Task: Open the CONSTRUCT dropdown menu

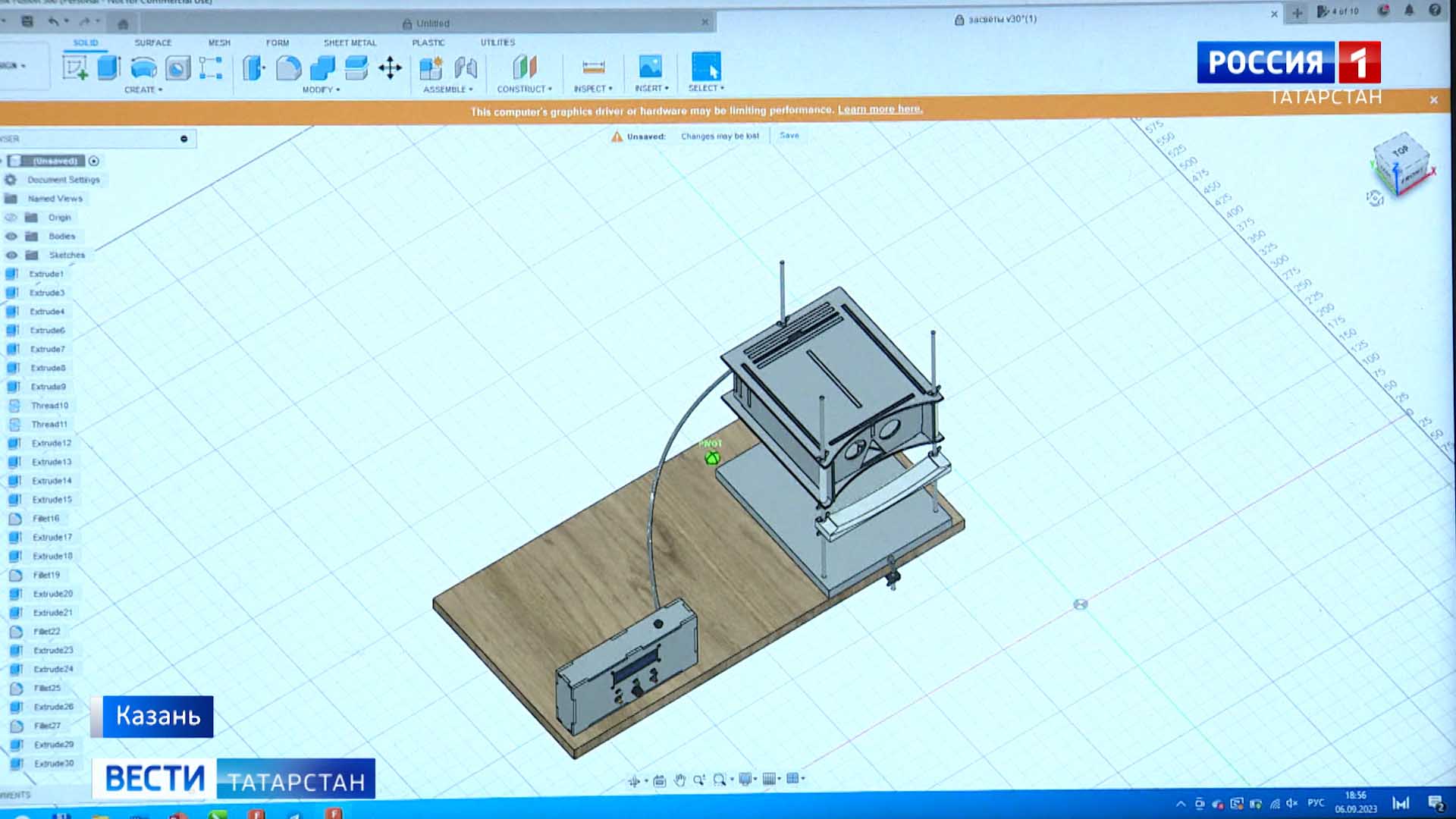Action: click(x=525, y=89)
